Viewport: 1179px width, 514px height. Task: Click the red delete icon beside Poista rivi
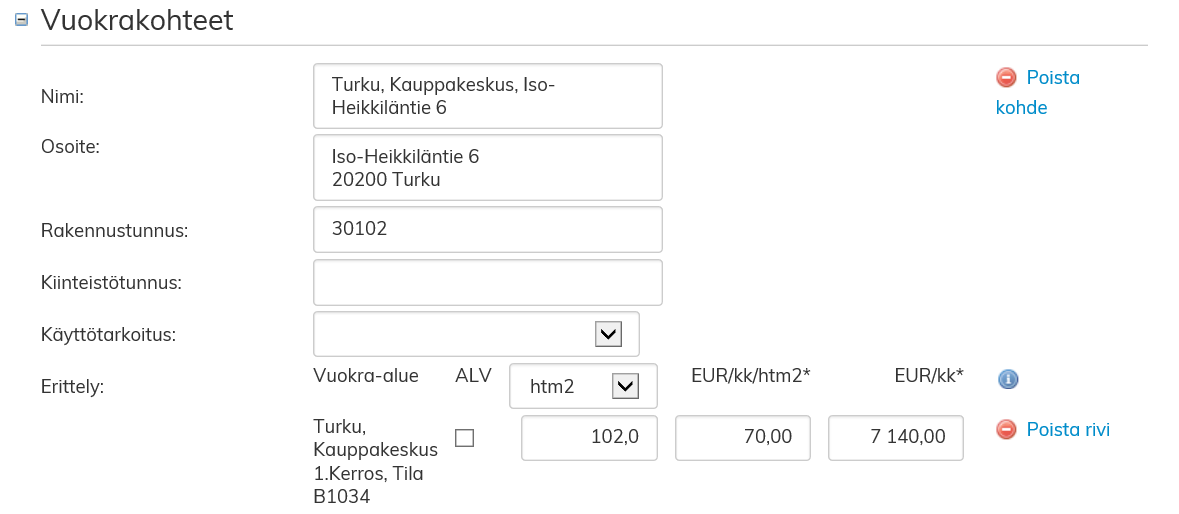pyautogui.click(x=1006, y=430)
